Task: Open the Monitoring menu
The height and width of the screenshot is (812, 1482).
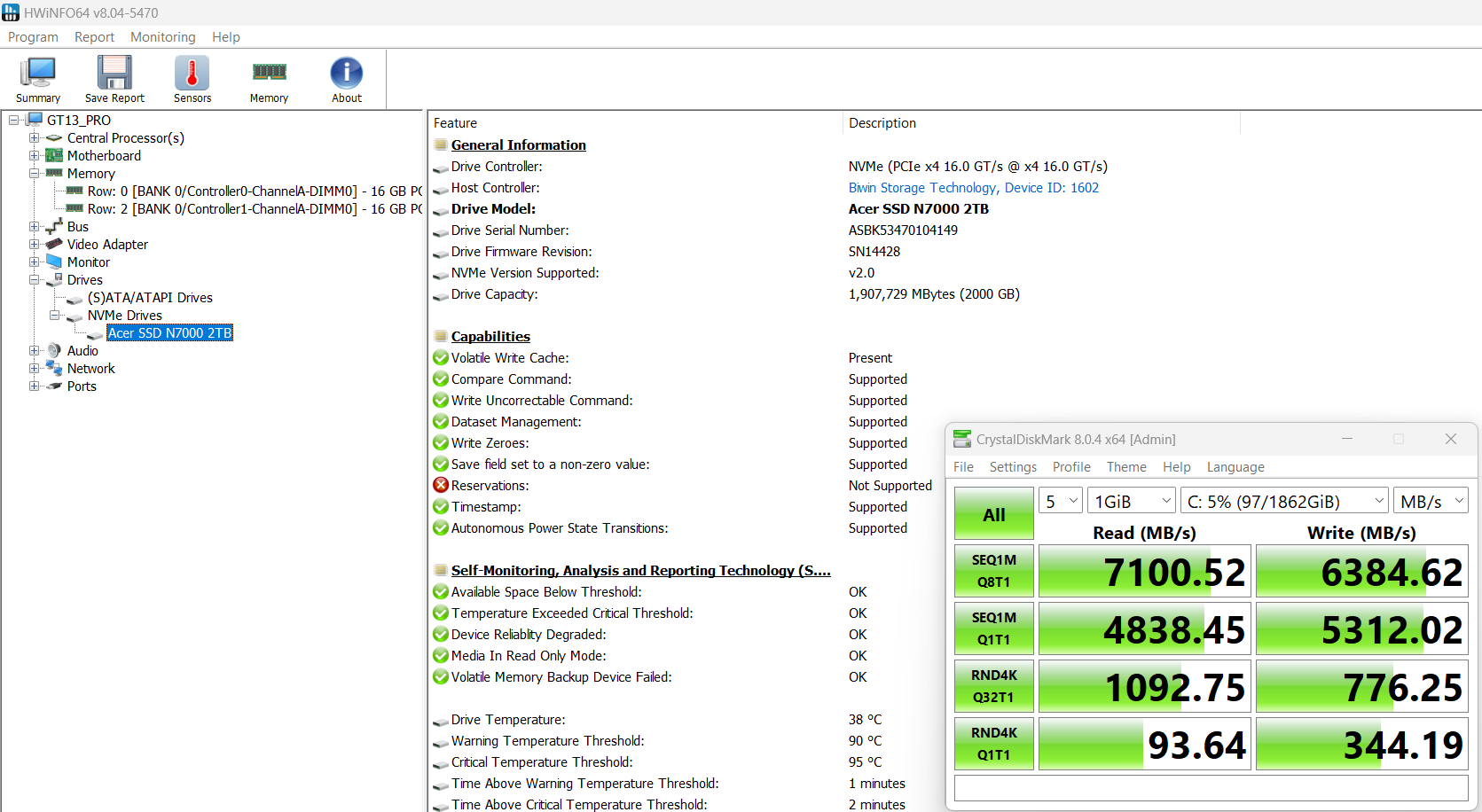Action: (163, 36)
